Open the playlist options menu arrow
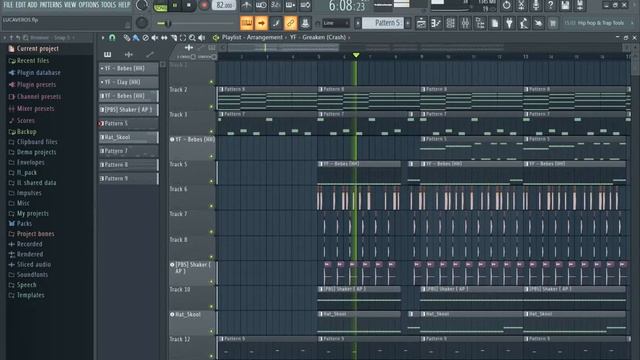Screen dimensions: 640x360 (x=103, y=38)
